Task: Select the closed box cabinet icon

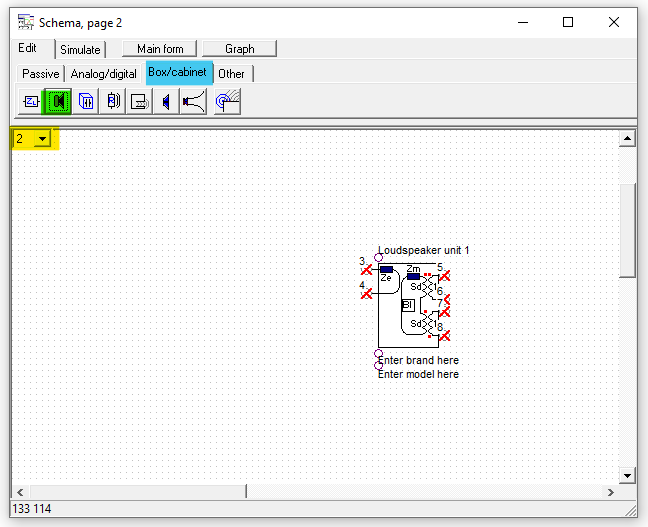Action: click(x=86, y=101)
